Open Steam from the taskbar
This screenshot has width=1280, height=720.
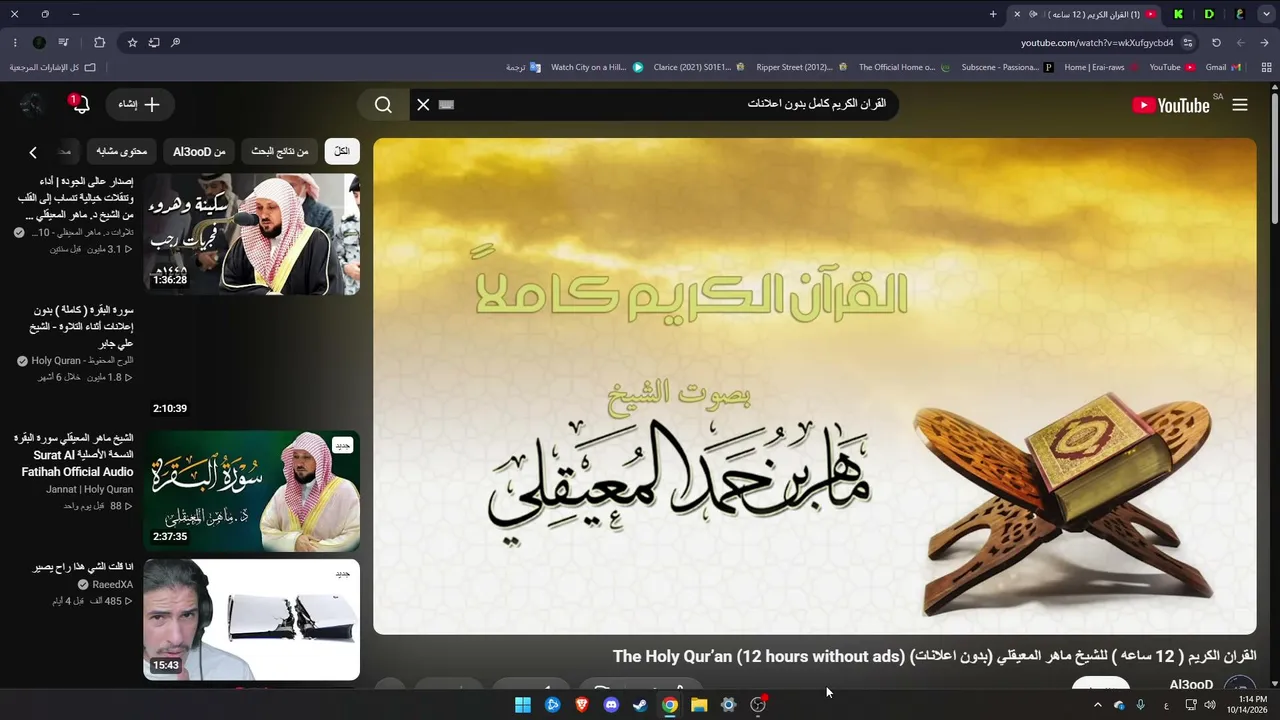(x=640, y=705)
